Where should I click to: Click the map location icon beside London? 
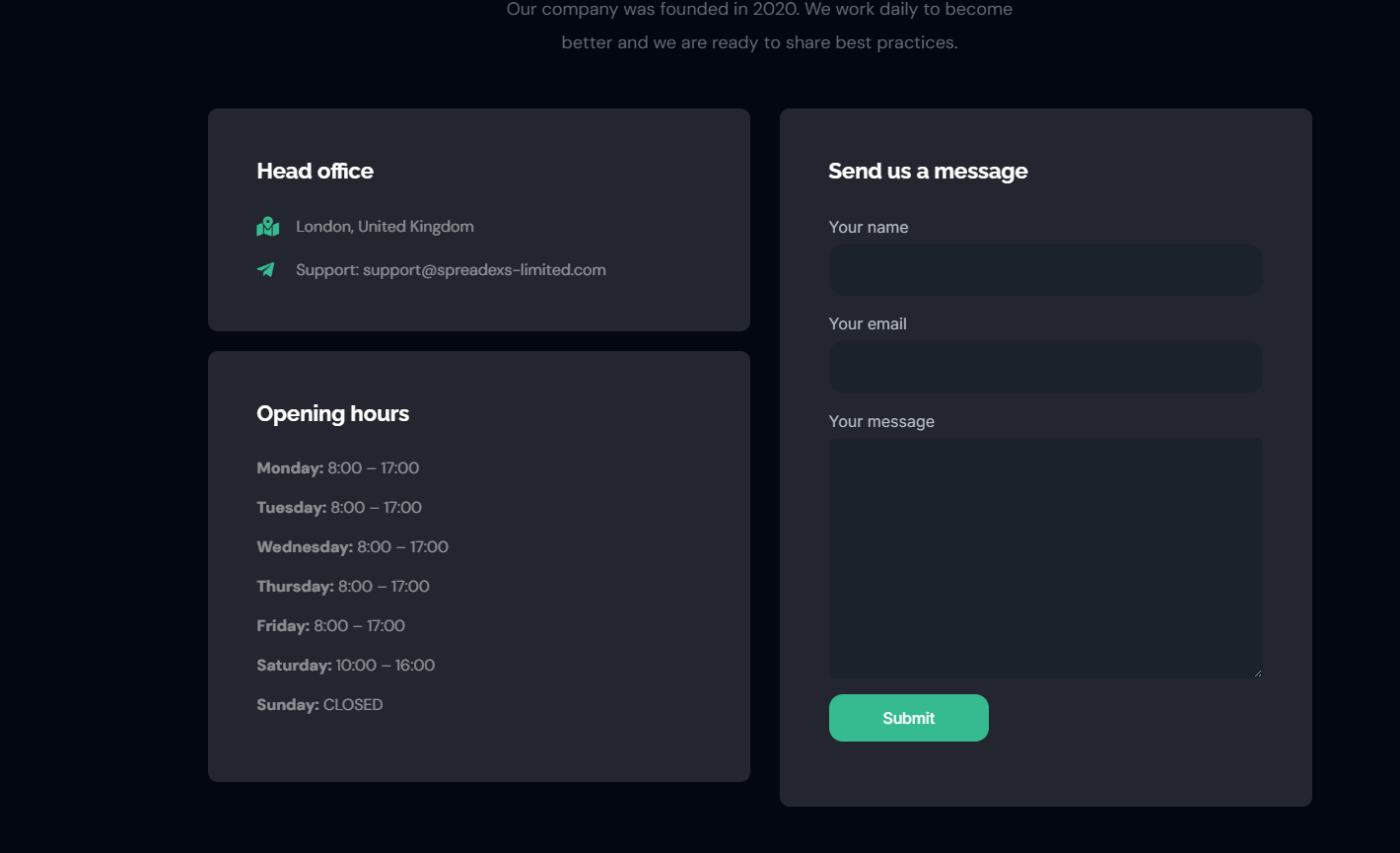(x=267, y=227)
